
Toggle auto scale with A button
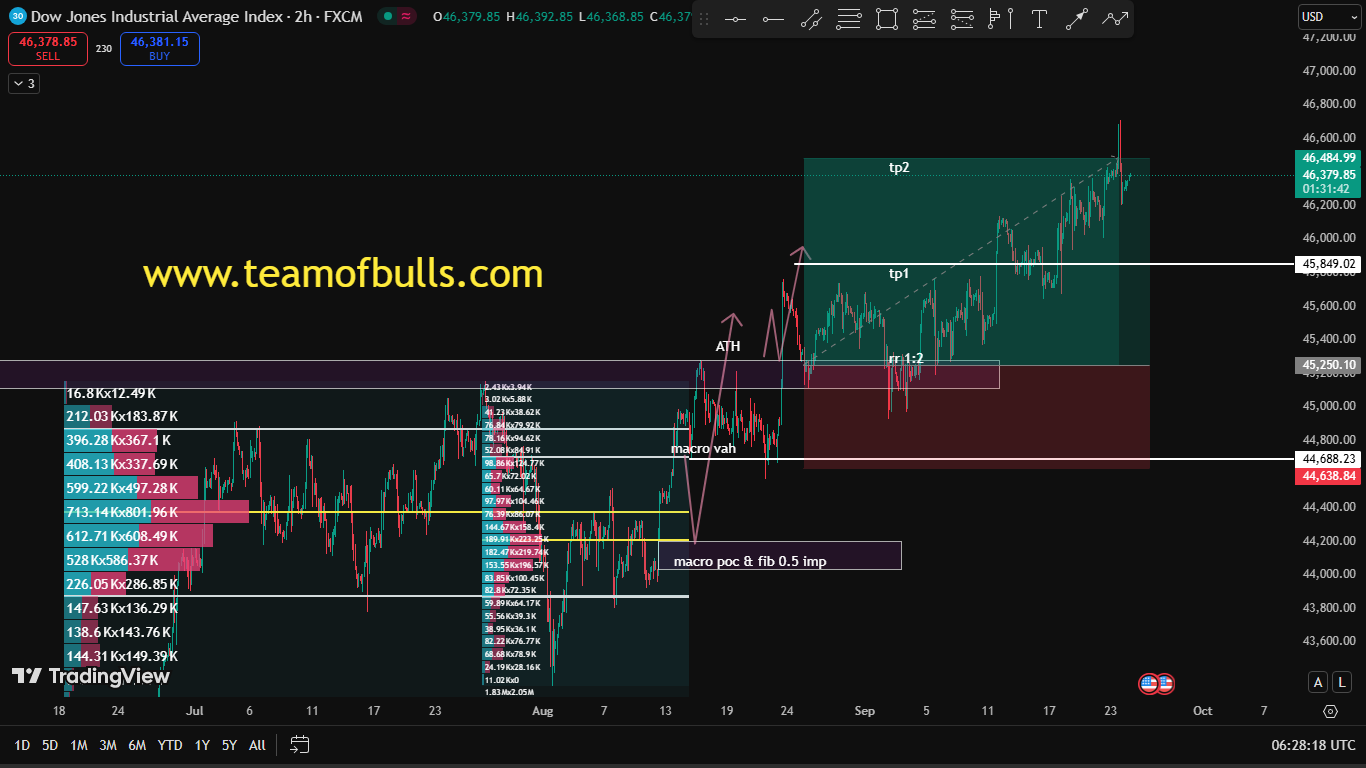click(x=1319, y=682)
